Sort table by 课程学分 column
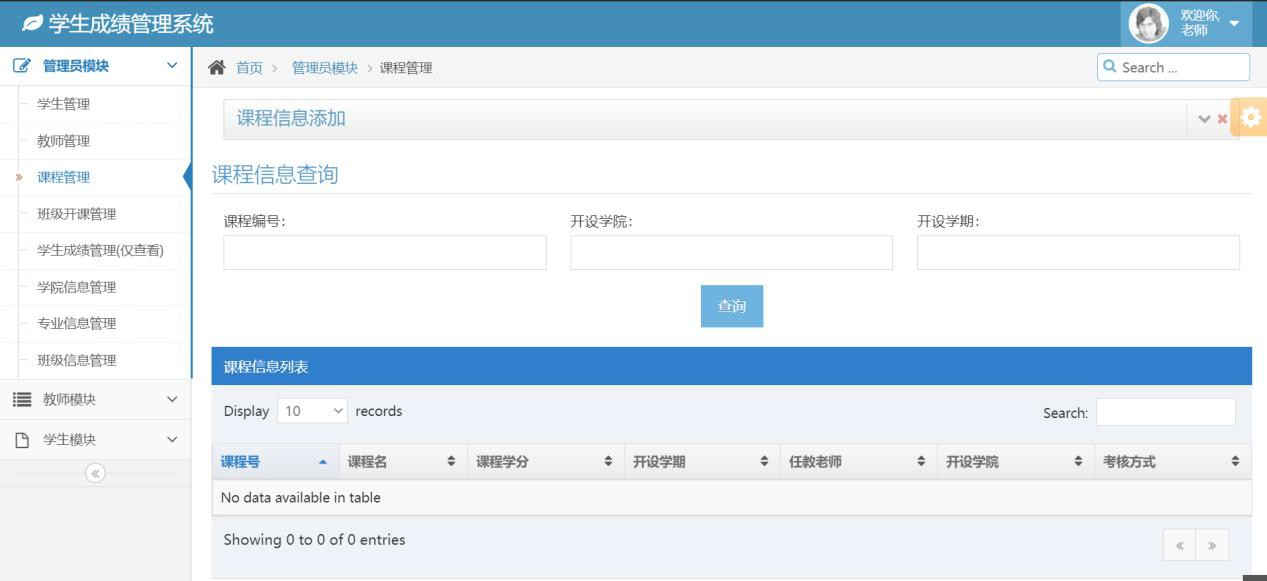 [x=546, y=462]
